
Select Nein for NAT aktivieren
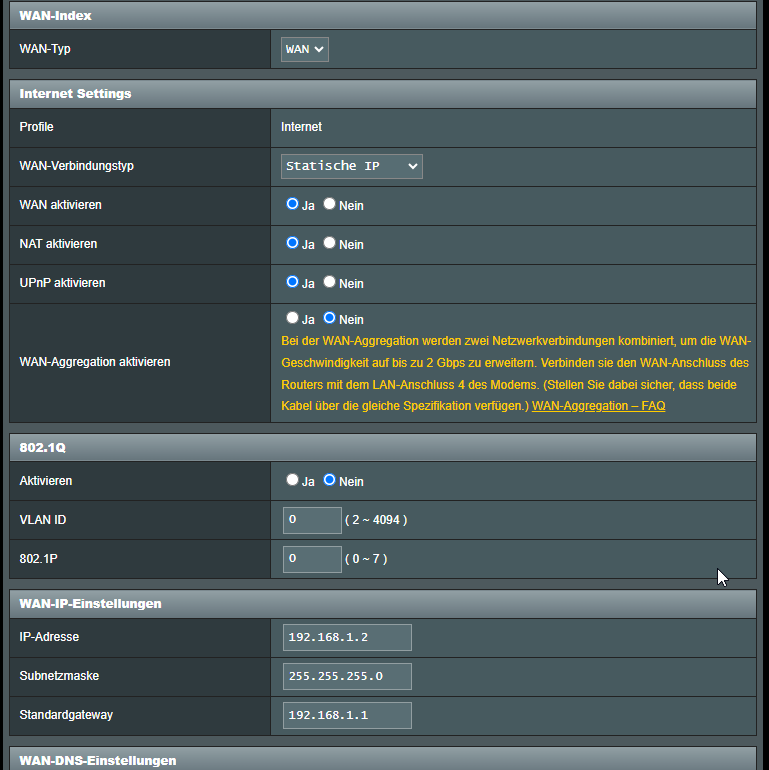(x=330, y=243)
